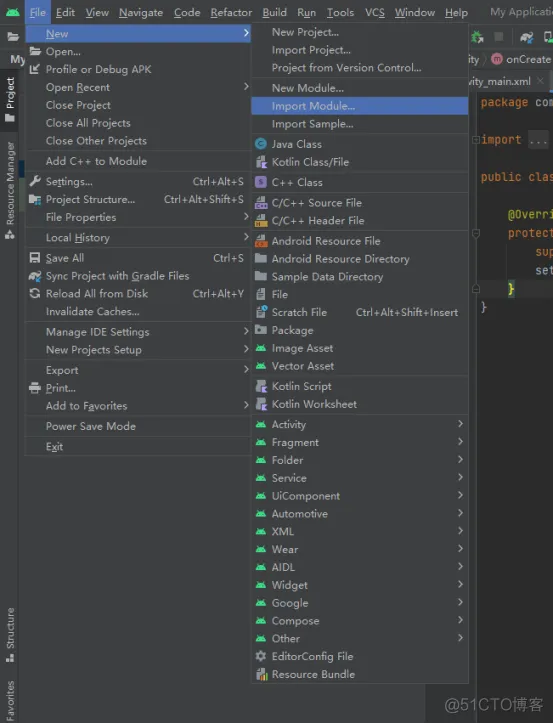Expand the Widget submenu arrow
The height and width of the screenshot is (724, 554).
[x=460, y=585]
